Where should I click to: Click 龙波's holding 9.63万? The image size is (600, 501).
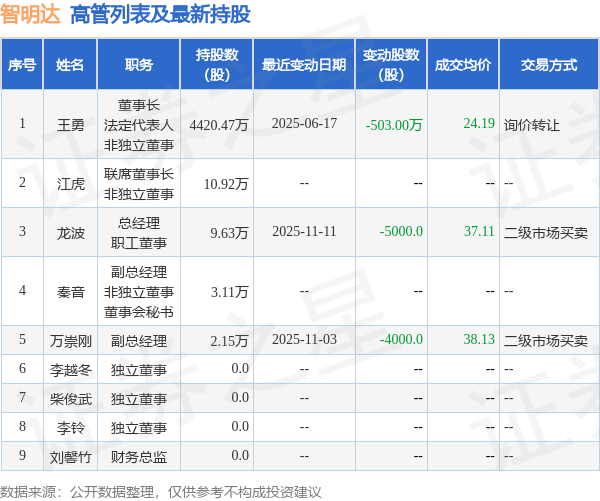[x=230, y=233]
